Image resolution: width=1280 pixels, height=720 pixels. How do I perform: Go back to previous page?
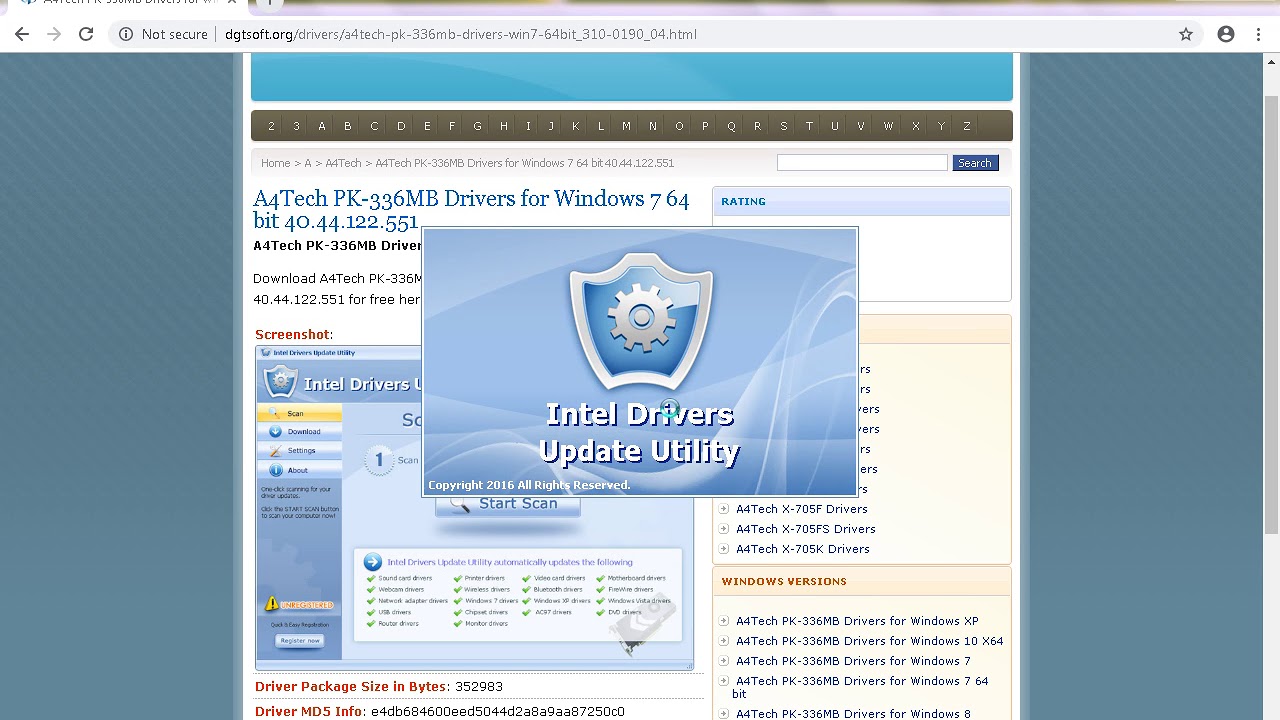pos(22,34)
